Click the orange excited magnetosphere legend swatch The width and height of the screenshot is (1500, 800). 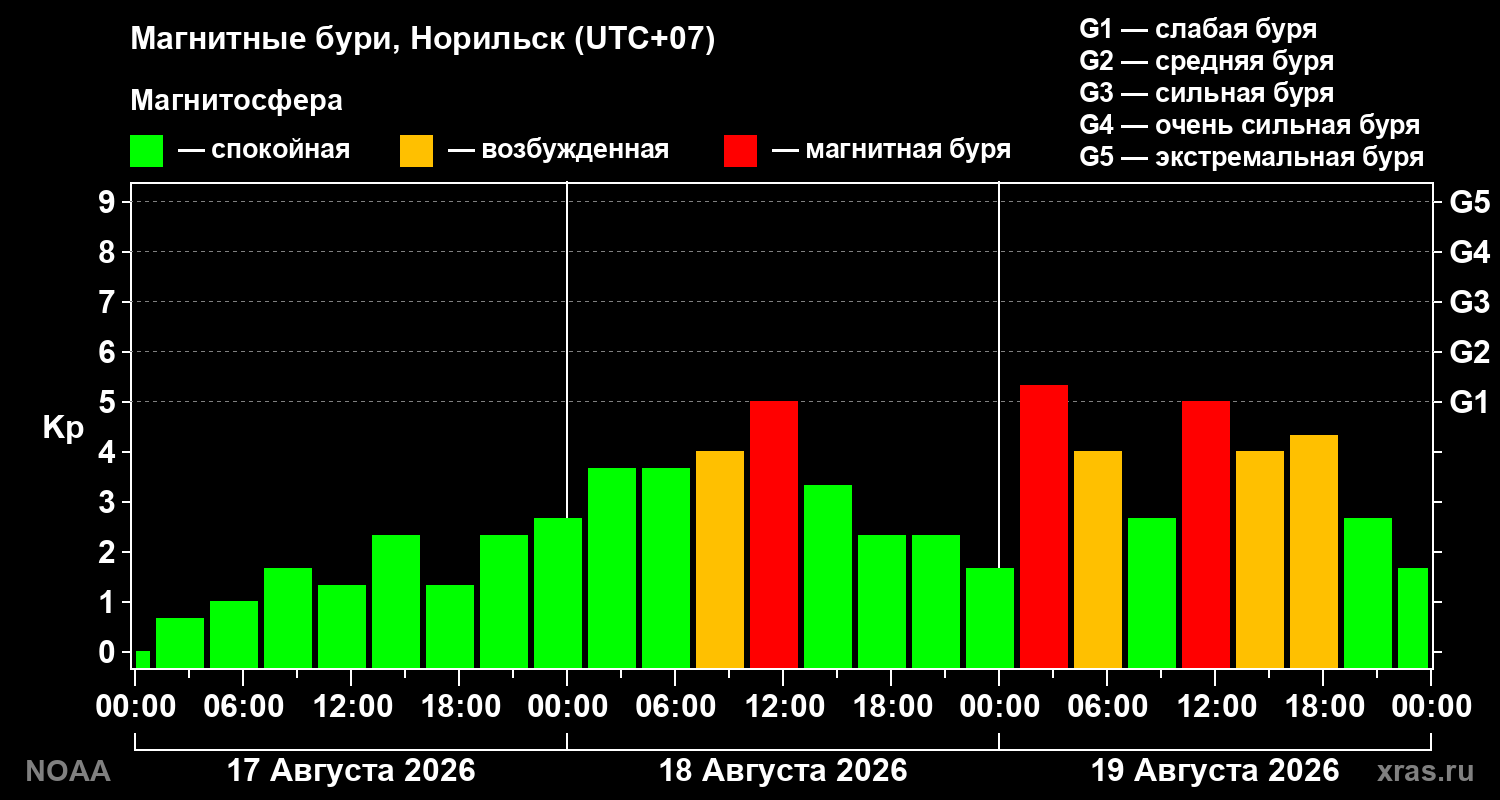coord(416,151)
